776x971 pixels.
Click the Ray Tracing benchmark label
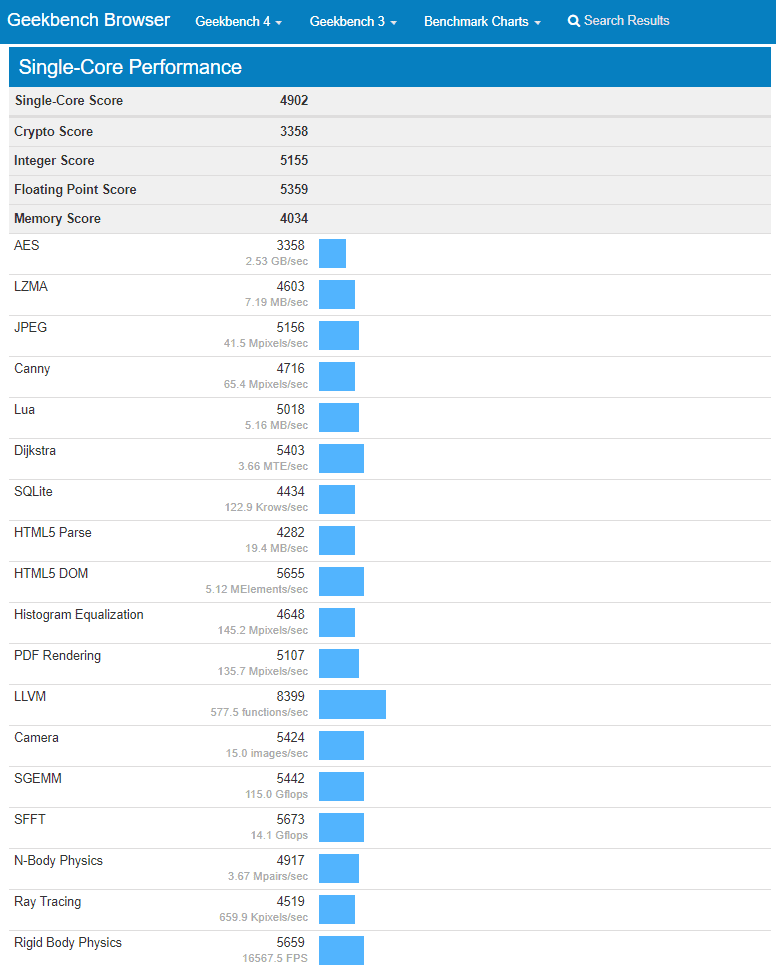pyautogui.click(x=47, y=901)
